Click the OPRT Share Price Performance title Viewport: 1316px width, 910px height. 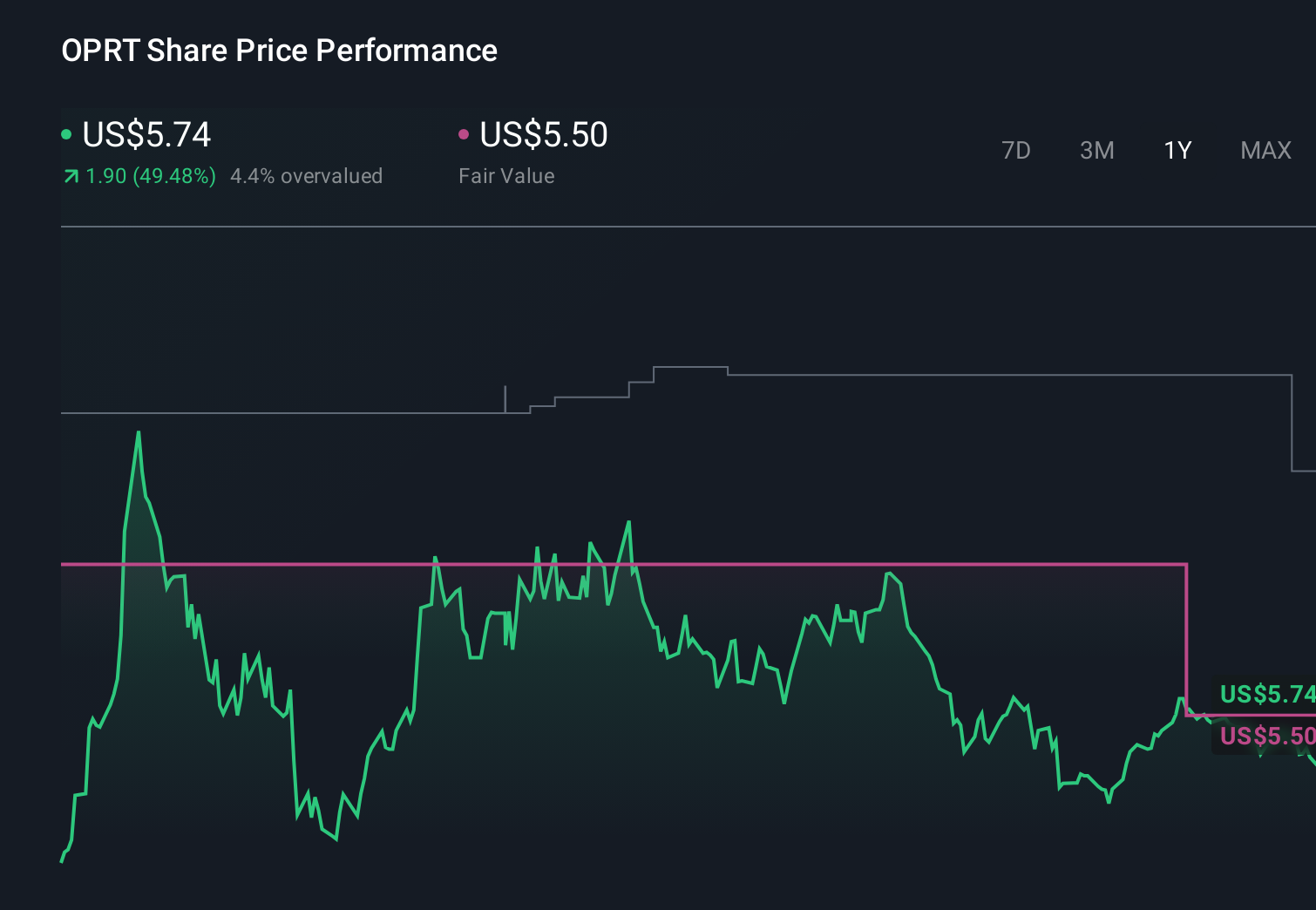pyautogui.click(x=279, y=51)
